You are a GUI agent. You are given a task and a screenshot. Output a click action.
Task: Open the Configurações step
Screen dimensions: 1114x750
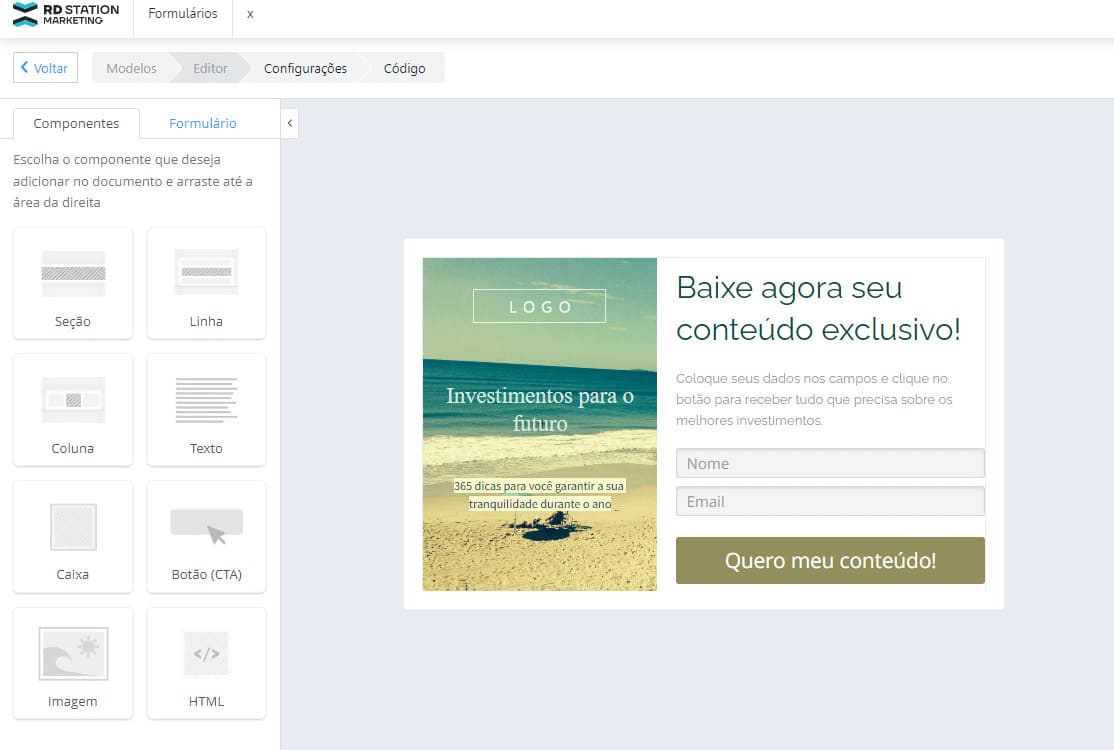304,68
